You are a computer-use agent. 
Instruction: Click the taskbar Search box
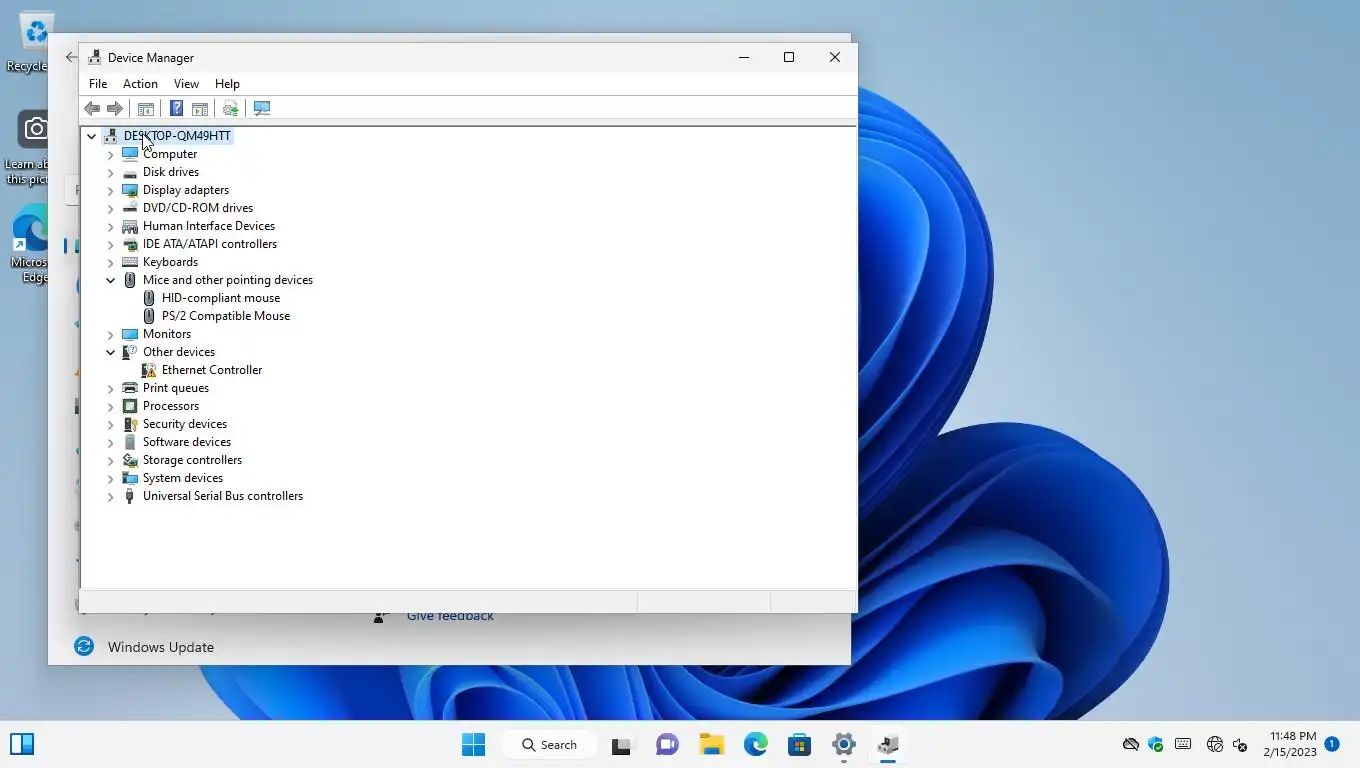[x=551, y=744]
